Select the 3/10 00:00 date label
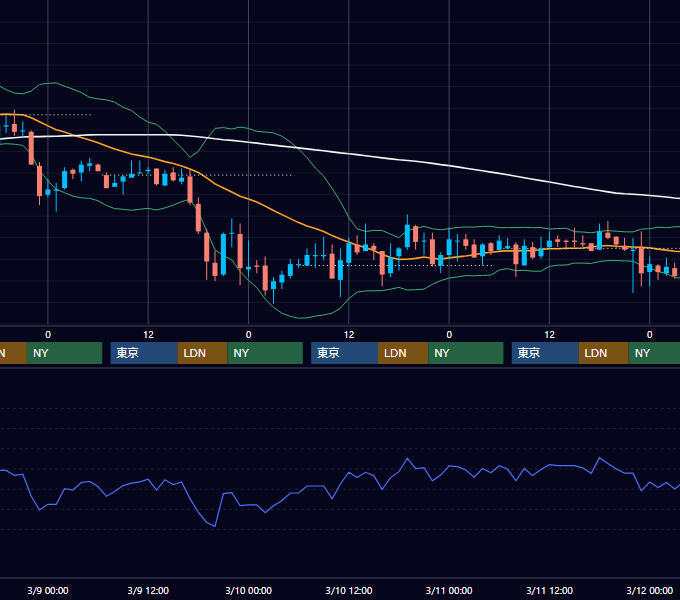 248,590
